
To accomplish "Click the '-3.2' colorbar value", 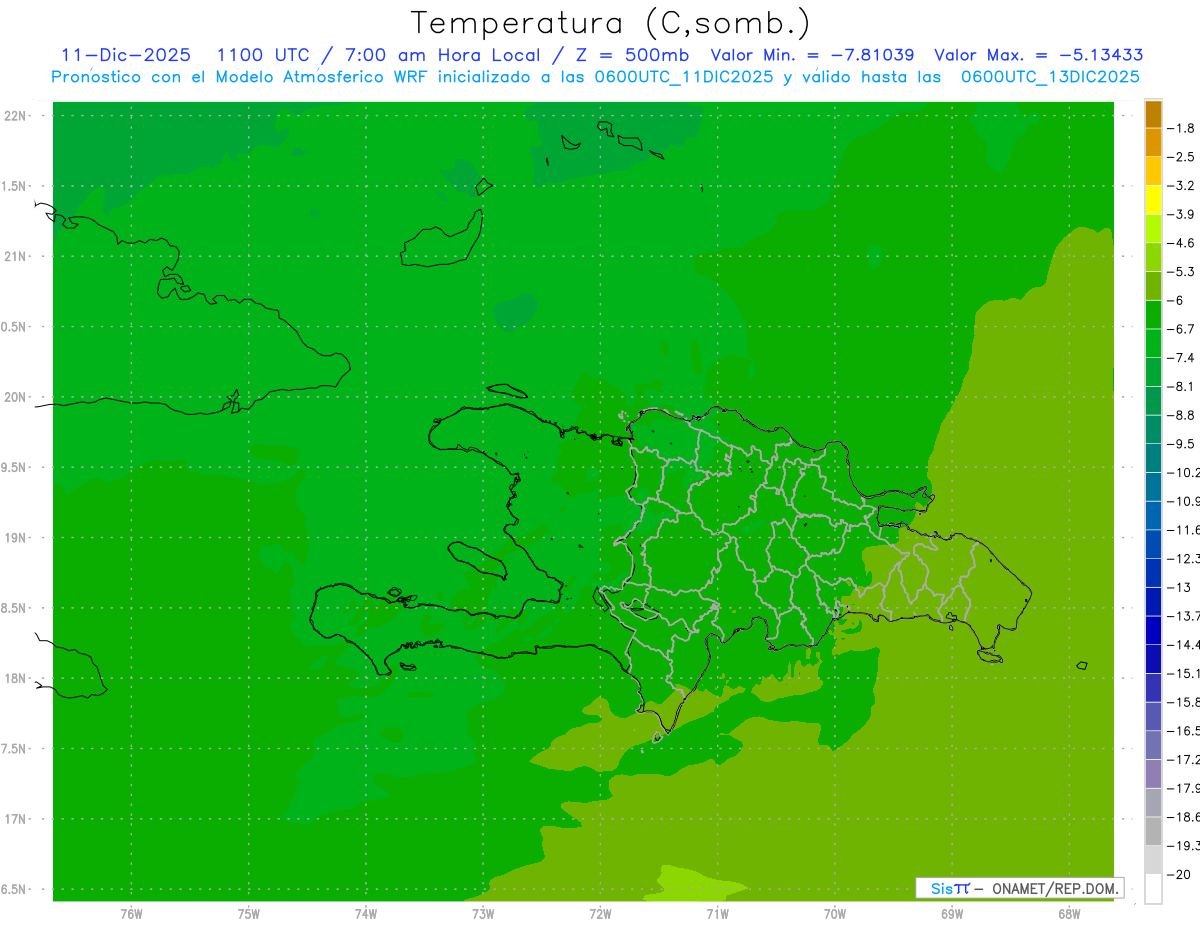I will pos(1181,186).
